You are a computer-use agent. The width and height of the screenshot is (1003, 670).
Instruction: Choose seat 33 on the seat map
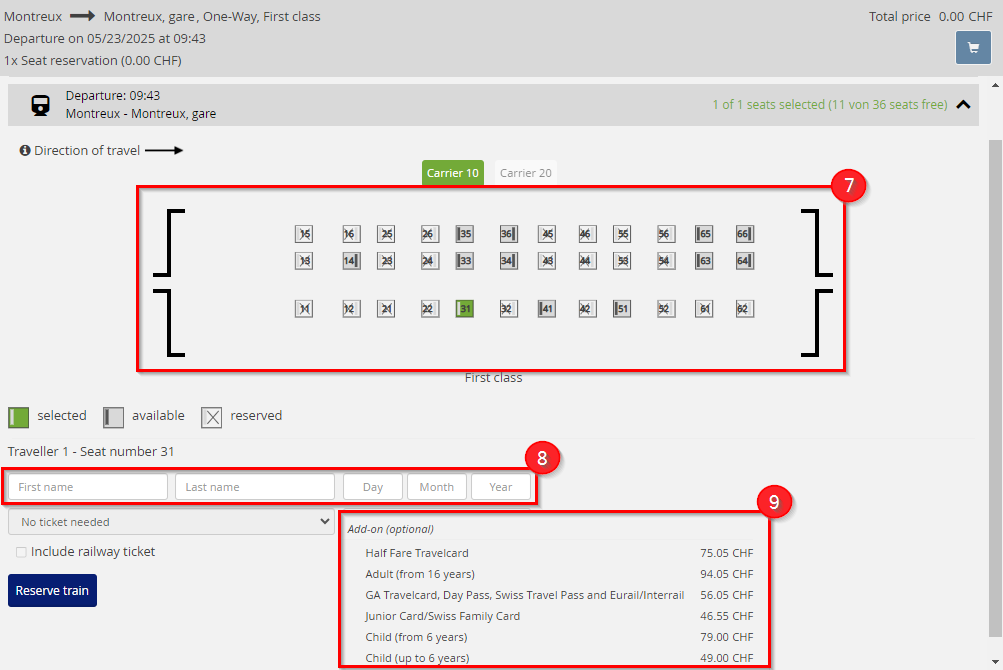click(x=464, y=260)
